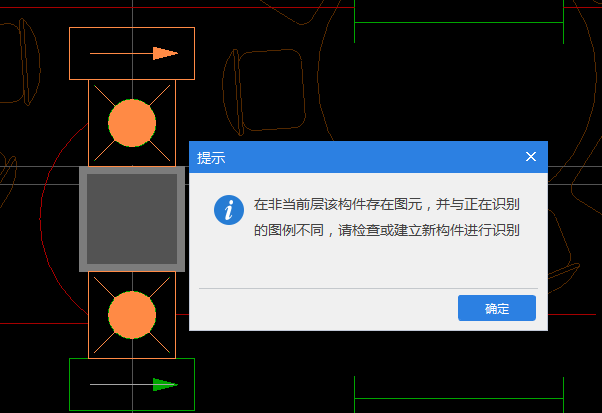Select the green dimension line at top right

[x=459, y=23]
